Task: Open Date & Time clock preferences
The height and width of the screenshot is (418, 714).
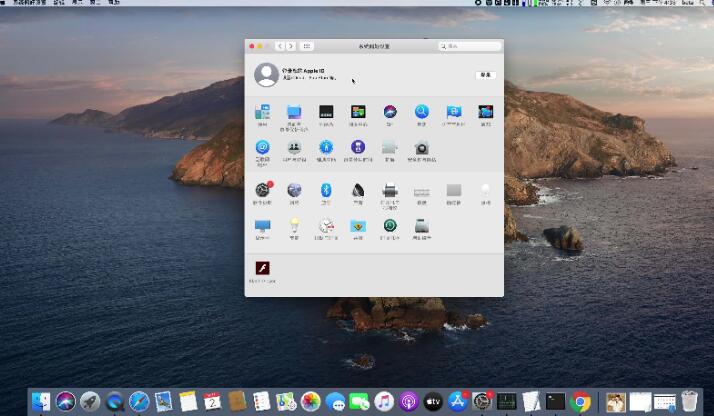Action: (x=326, y=226)
